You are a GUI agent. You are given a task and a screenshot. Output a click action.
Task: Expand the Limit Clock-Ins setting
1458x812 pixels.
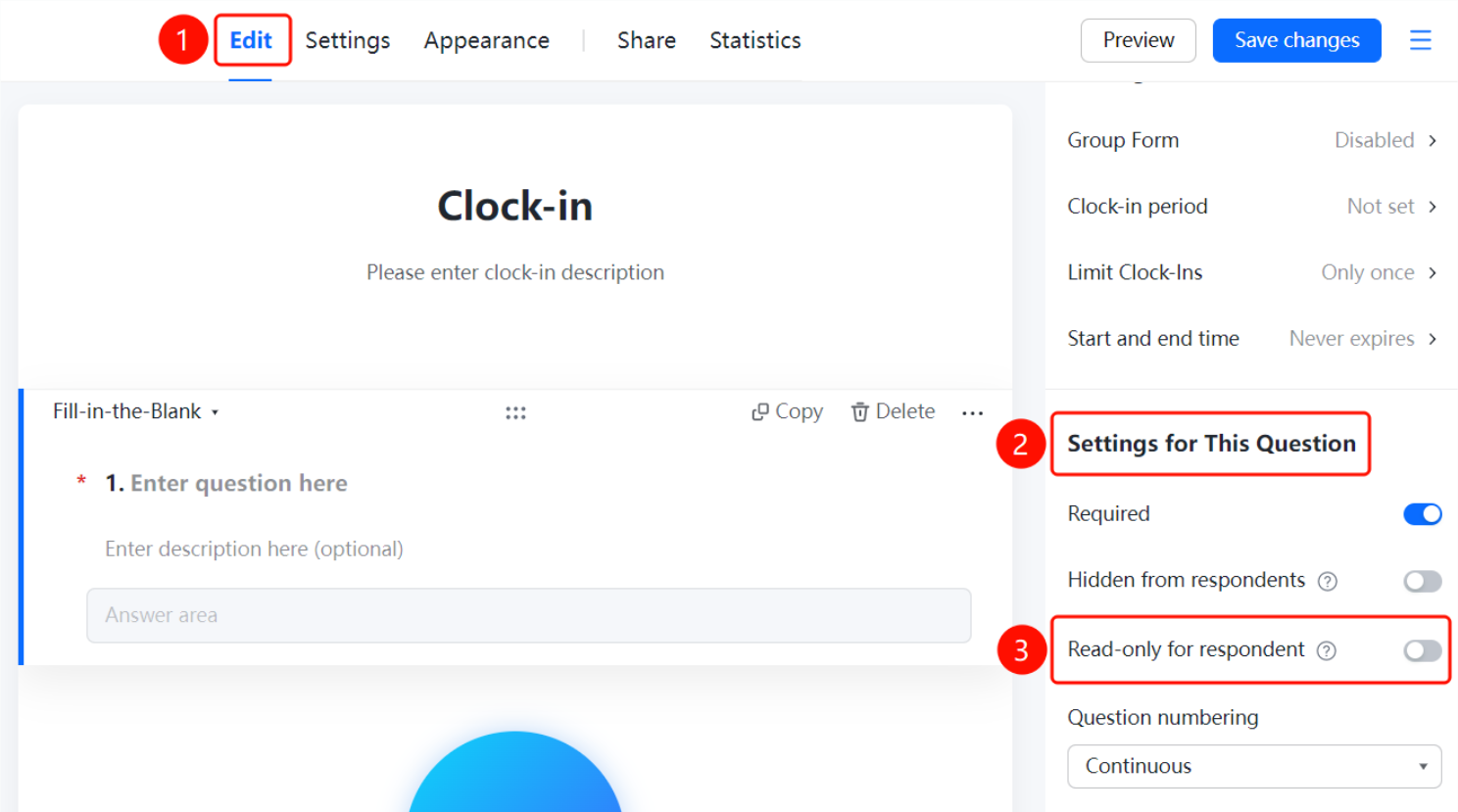[x=1252, y=272]
